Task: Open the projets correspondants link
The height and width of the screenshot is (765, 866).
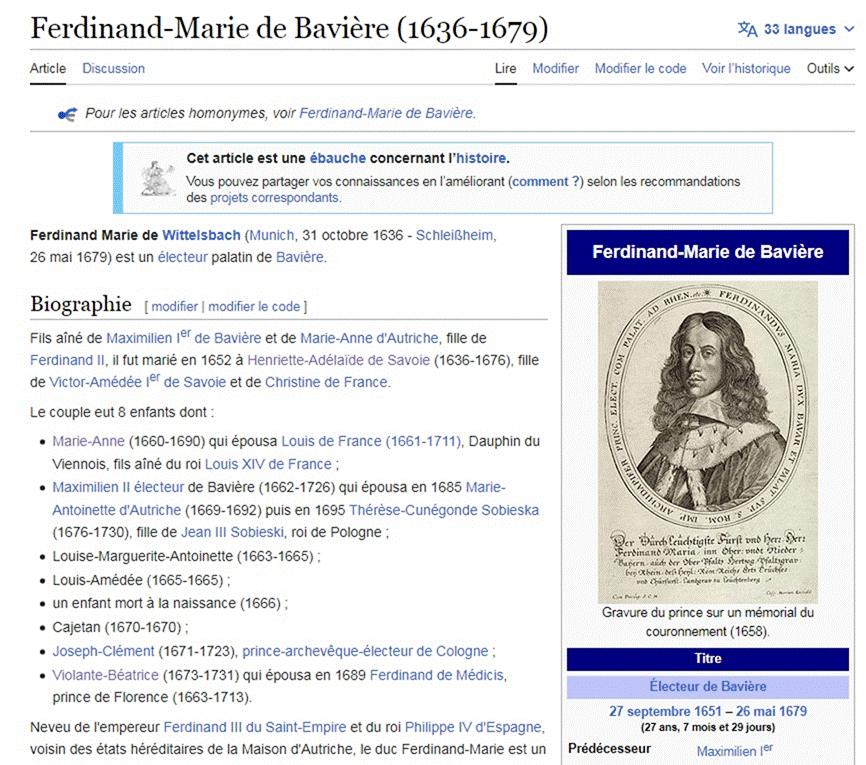Action: (274, 198)
